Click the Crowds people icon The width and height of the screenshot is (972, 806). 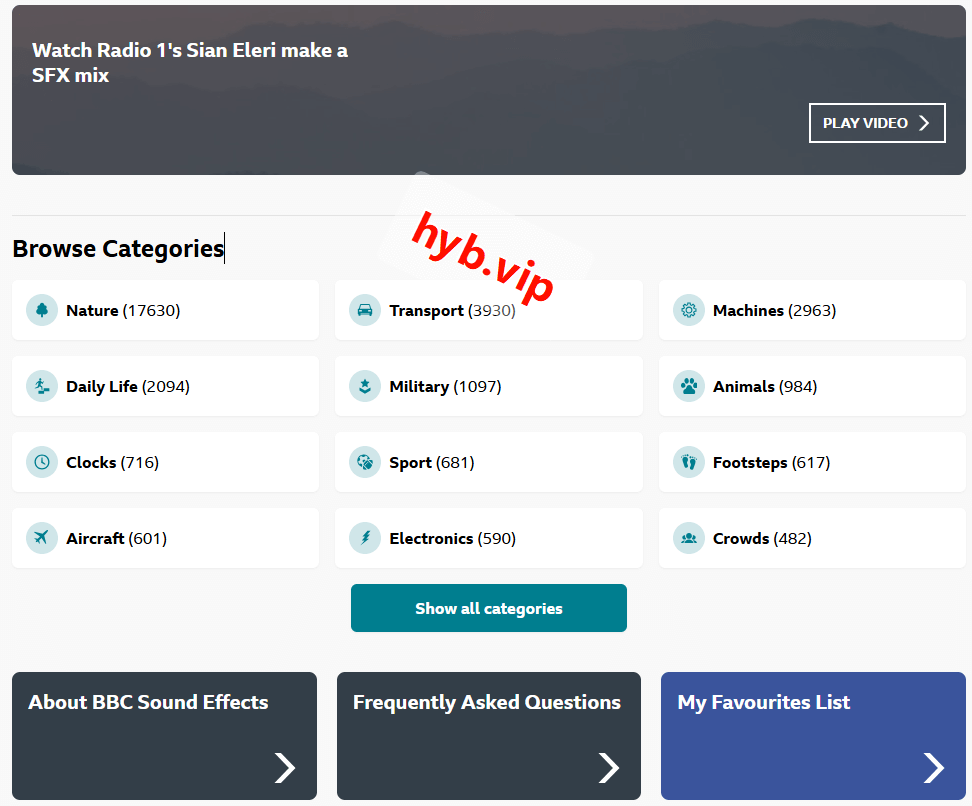pyautogui.click(x=689, y=538)
